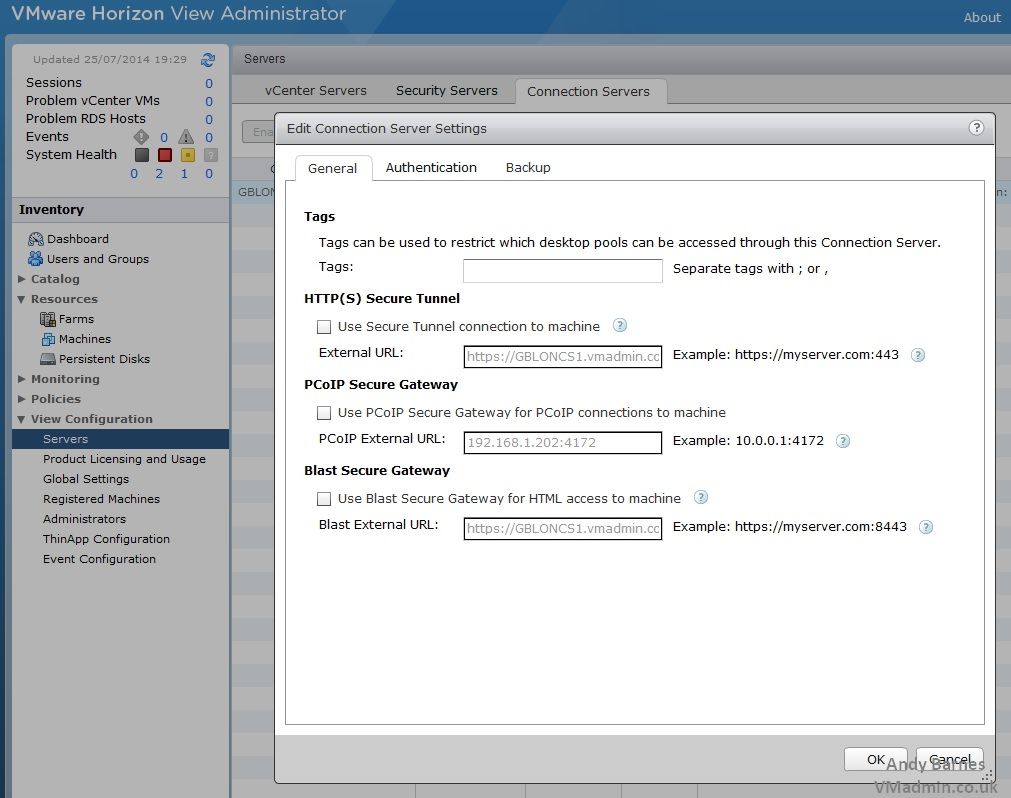Select the Users and Groups icon
The height and width of the screenshot is (798, 1011).
click(35, 259)
